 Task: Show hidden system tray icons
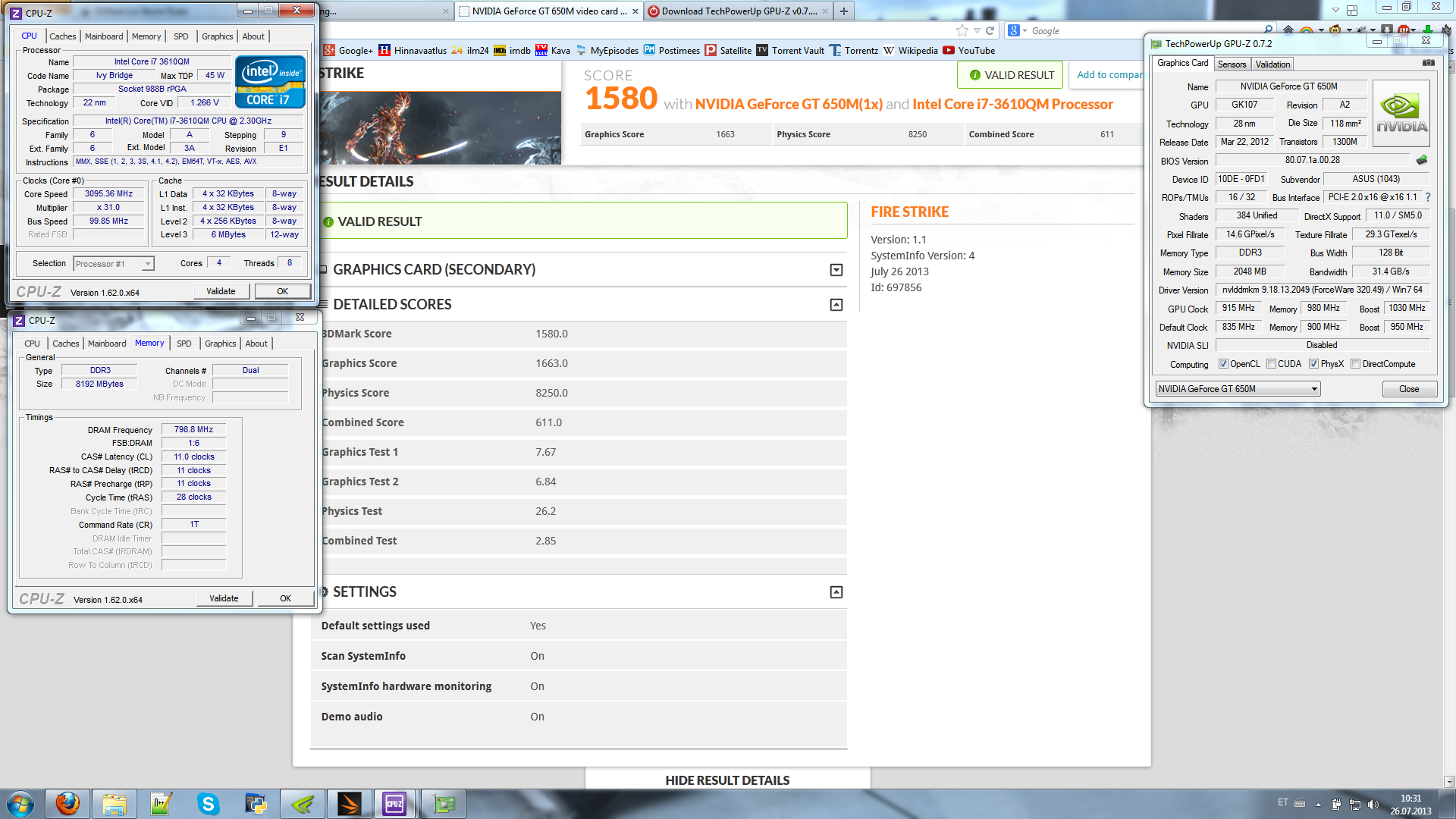point(1318,805)
